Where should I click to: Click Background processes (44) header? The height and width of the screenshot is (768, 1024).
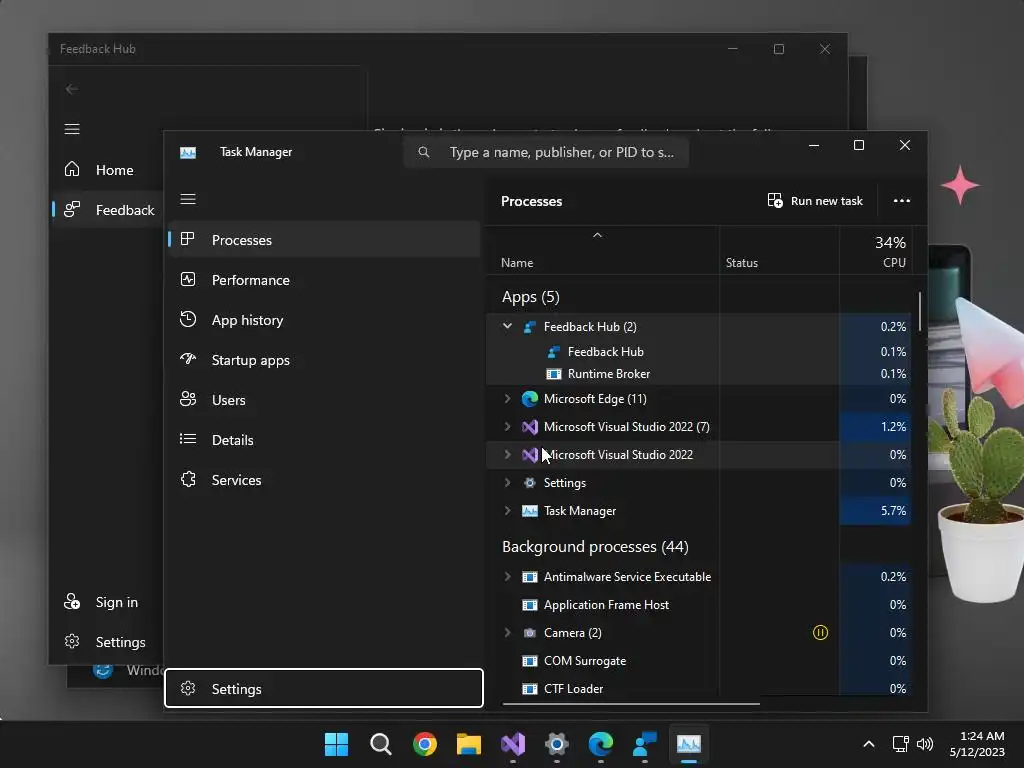(x=595, y=547)
